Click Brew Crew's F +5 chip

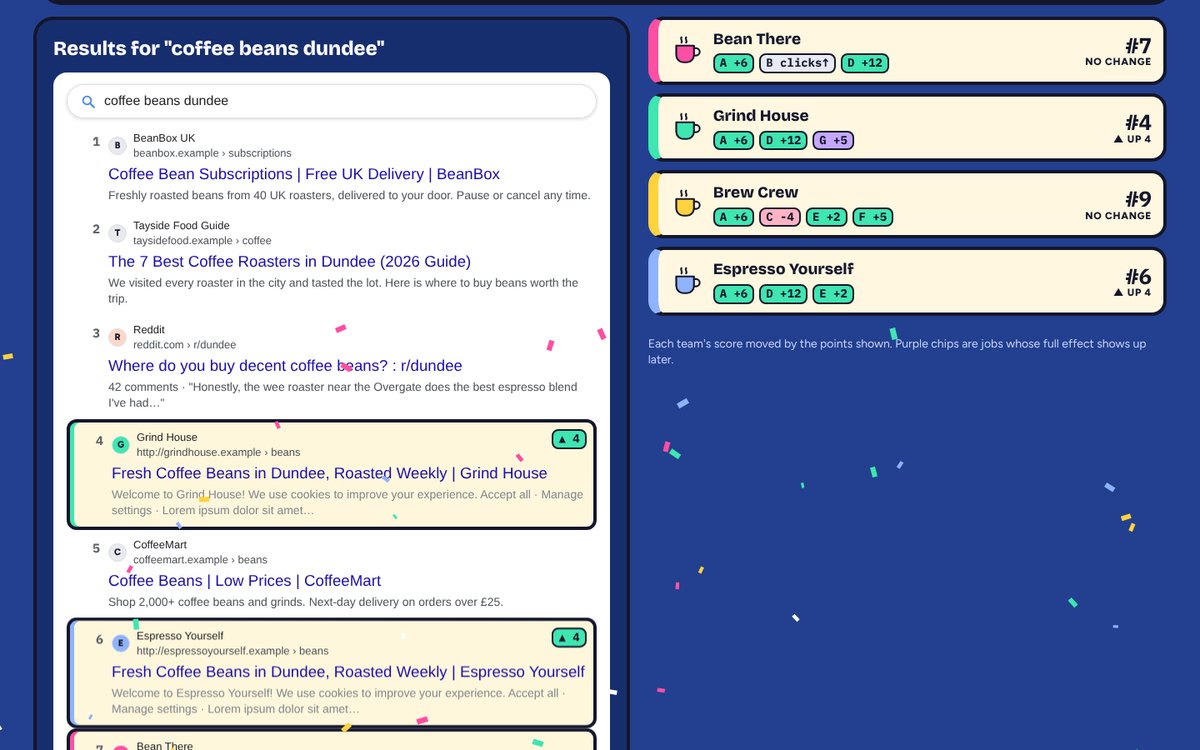[873, 217]
